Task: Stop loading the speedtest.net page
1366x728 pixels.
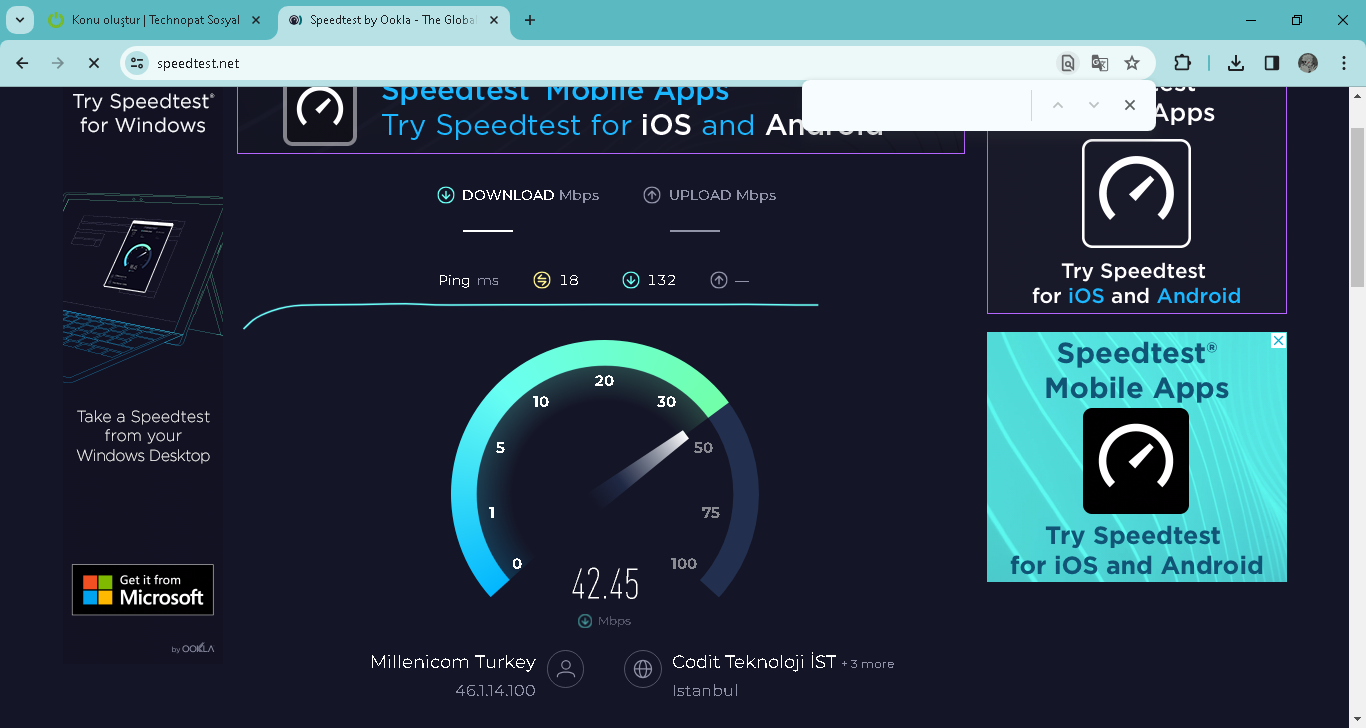Action: click(x=94, y=63)
